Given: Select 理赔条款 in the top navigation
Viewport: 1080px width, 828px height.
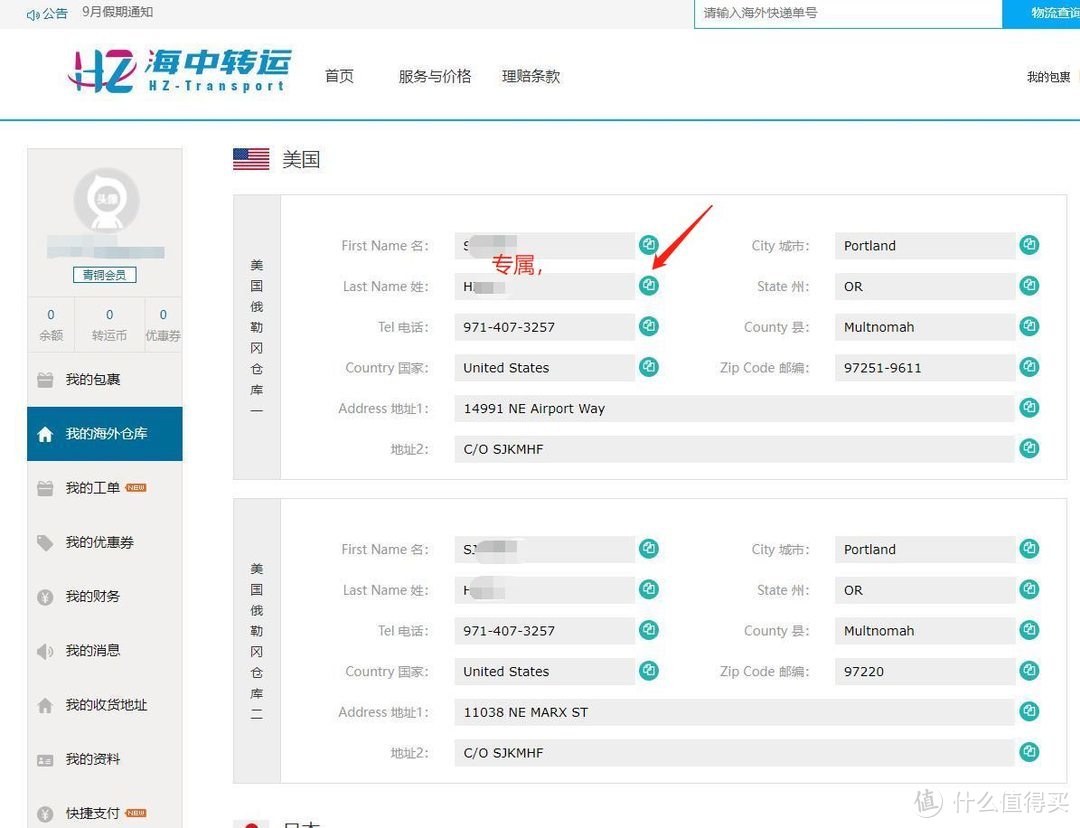Looking at the screenshot, I should 530,75.
